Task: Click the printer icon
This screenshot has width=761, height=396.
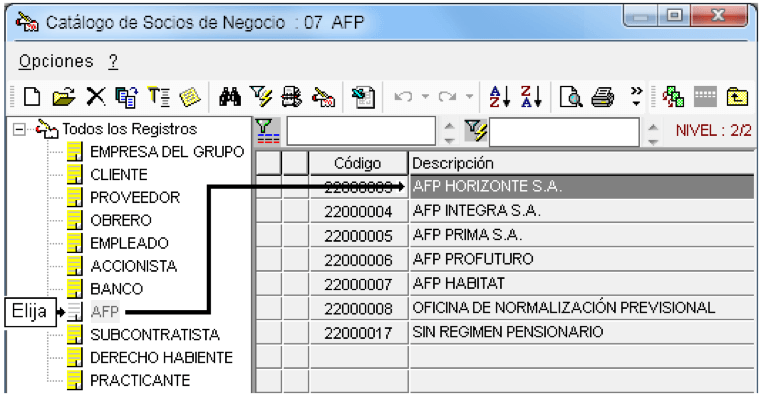Action: tap(602, 97)
